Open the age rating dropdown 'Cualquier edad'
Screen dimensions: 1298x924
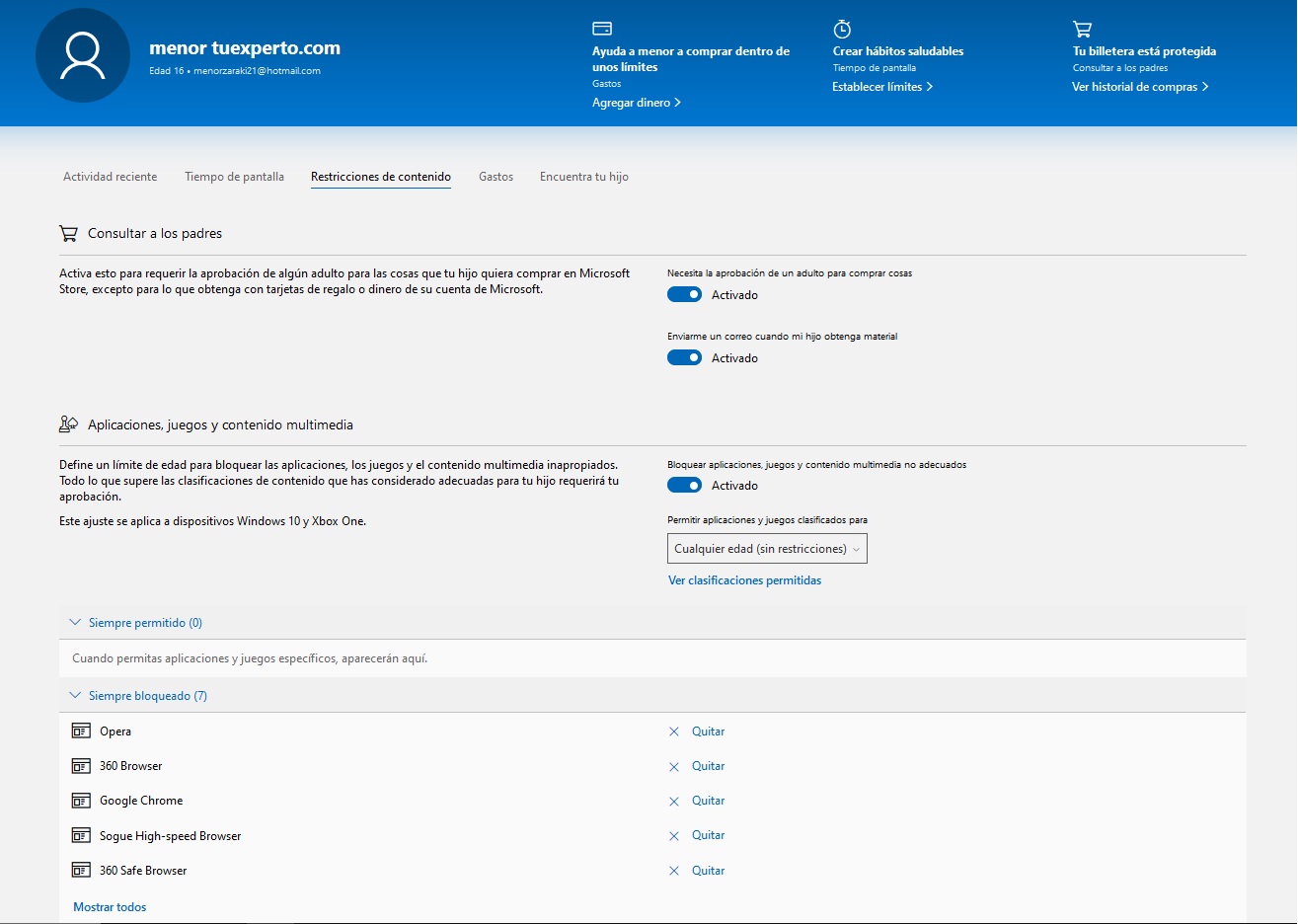(x=767, y=549)
